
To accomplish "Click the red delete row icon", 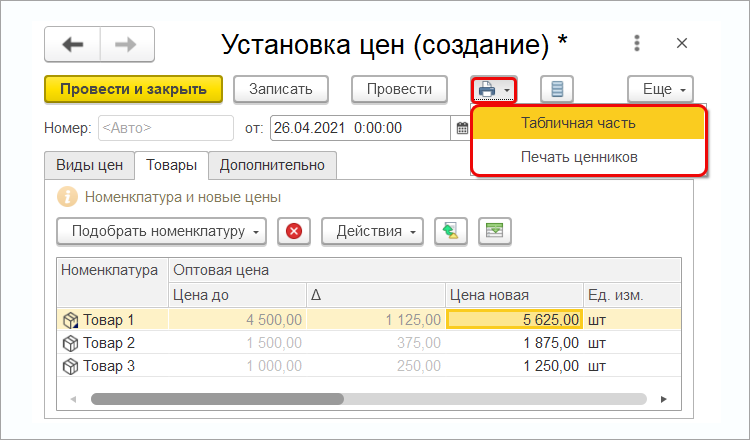I will (x=293, y=231).
